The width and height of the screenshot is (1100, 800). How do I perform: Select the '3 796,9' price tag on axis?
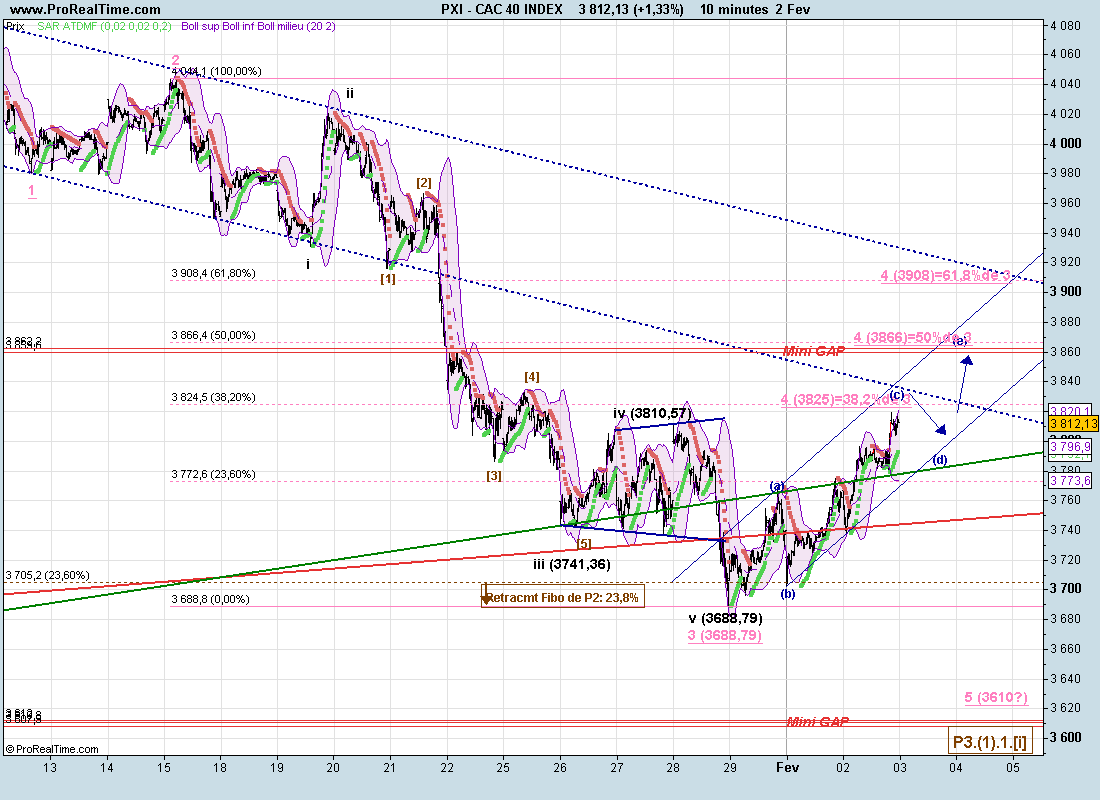point(1071,446)
